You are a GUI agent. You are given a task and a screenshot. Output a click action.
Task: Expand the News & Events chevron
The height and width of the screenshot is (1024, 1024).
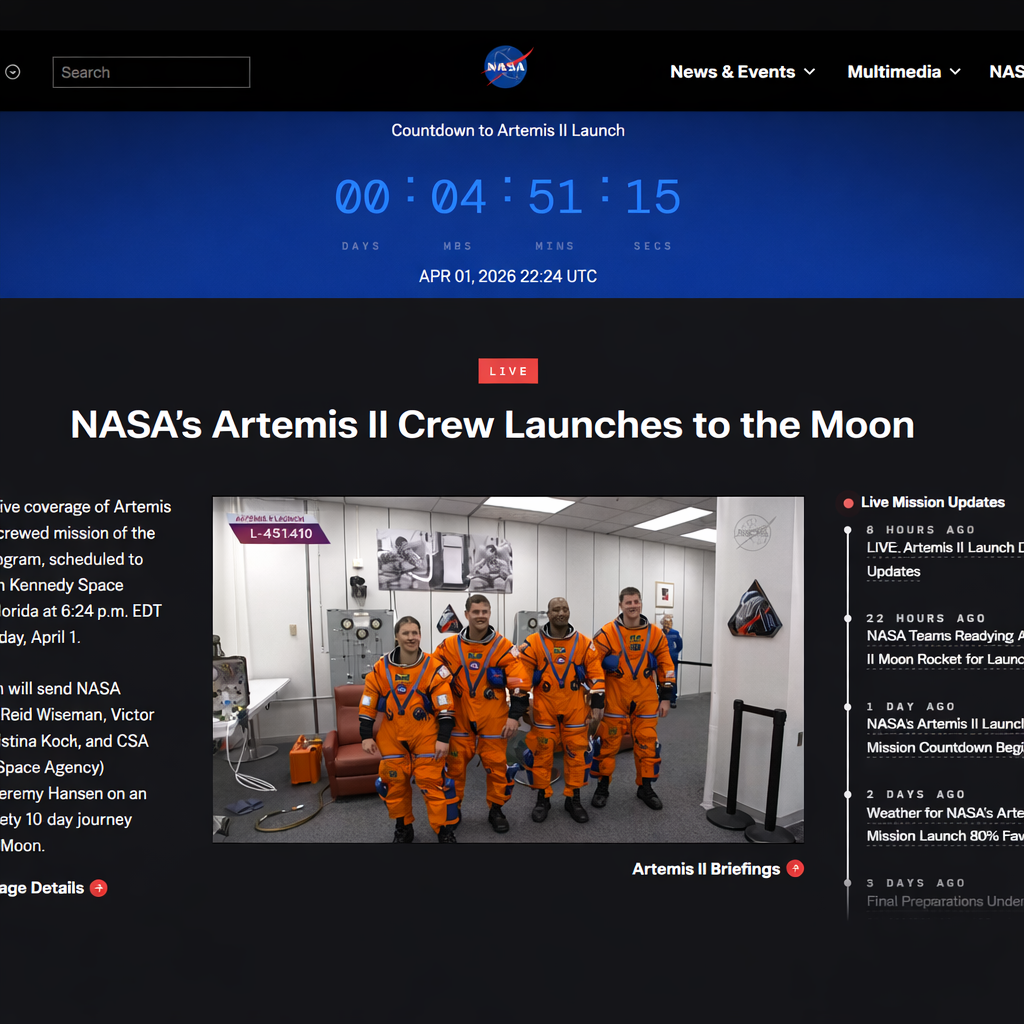[x=810, y=72]
